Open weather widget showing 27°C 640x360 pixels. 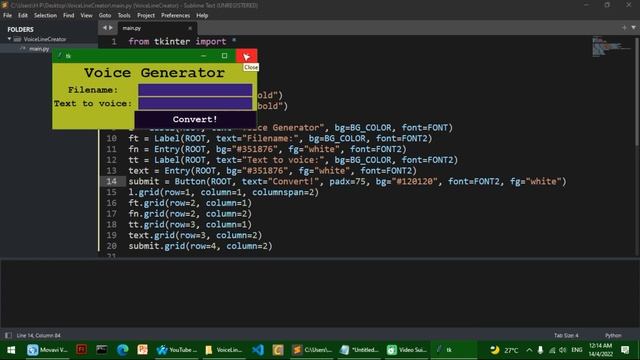504,350
